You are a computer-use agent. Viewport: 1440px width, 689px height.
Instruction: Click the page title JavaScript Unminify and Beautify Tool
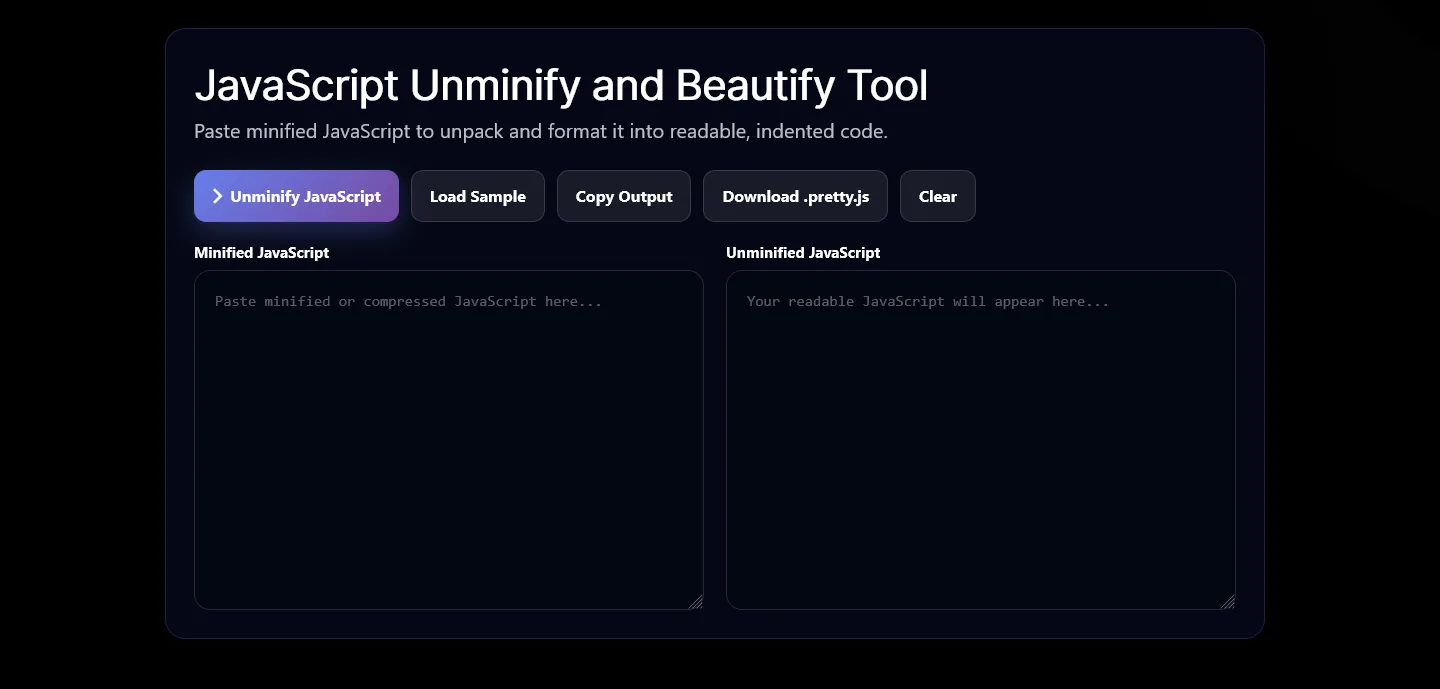click(561, 85)
